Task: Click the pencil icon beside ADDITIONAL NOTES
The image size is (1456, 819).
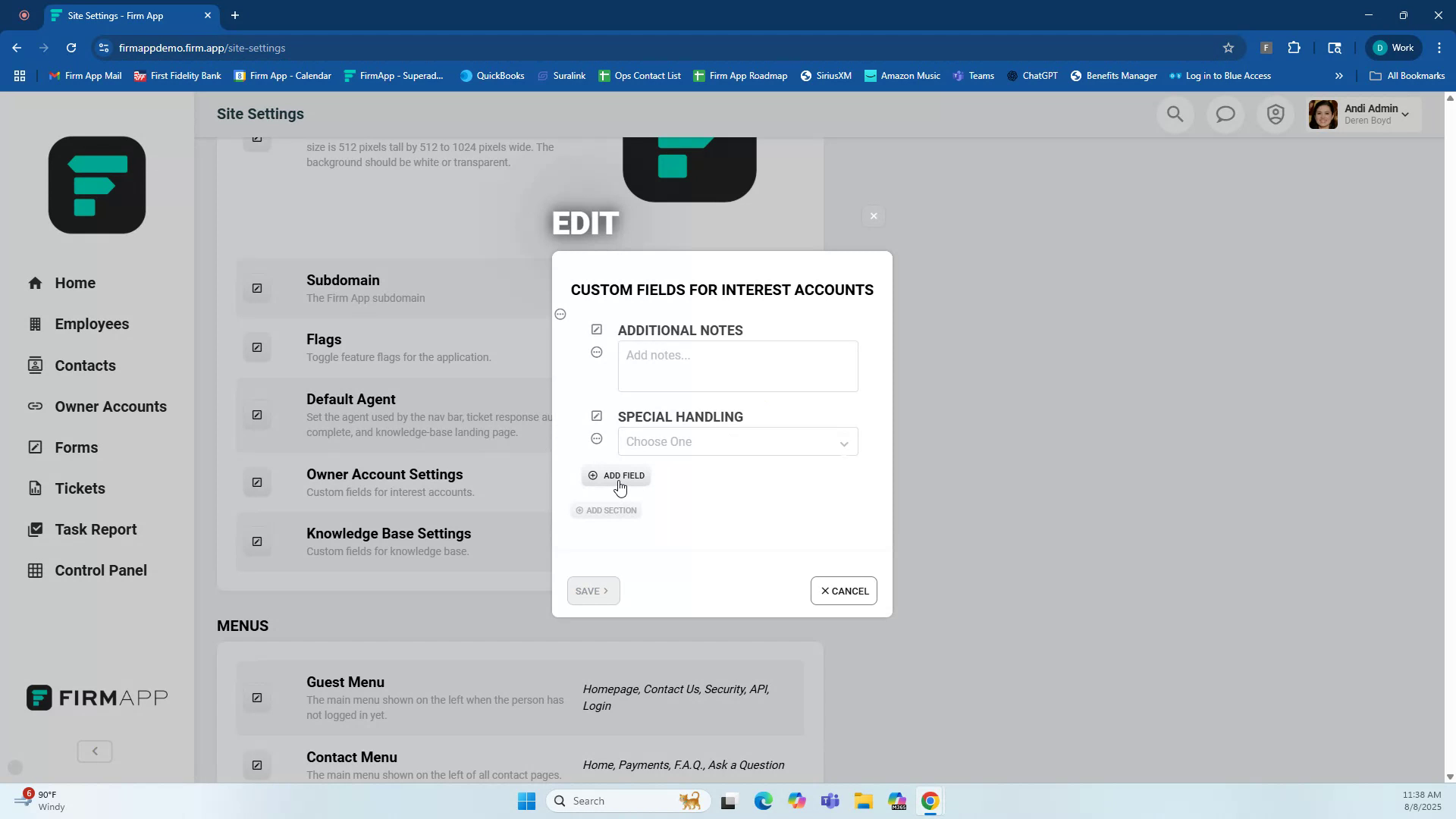Action: 597,329
